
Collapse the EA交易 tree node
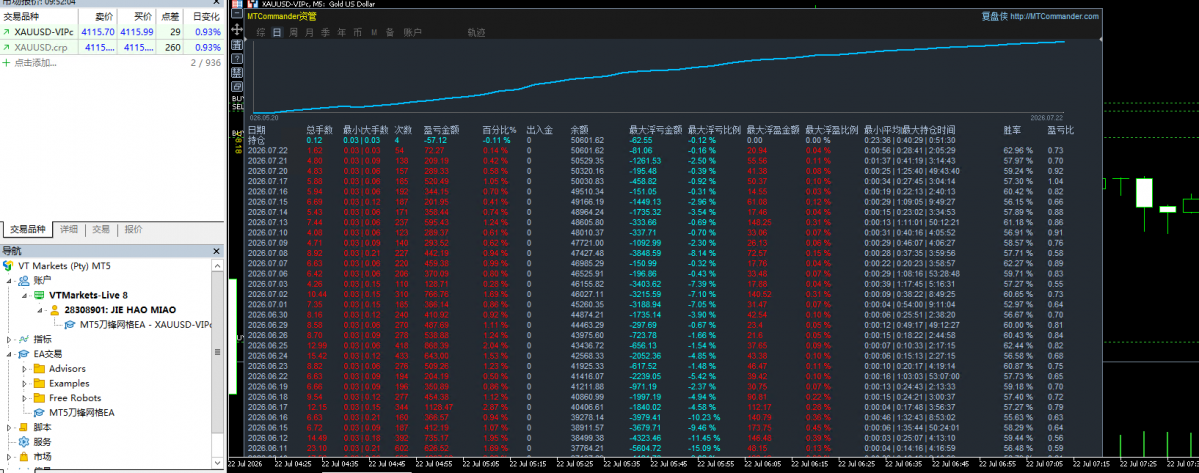10,355
